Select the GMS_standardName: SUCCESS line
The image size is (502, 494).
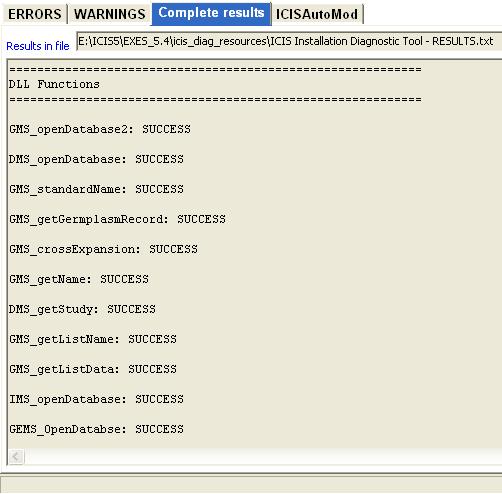96,189
